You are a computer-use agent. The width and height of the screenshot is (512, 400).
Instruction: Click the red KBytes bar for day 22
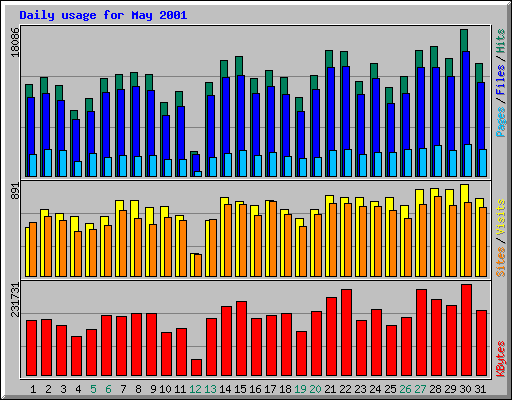pos(346,332)
